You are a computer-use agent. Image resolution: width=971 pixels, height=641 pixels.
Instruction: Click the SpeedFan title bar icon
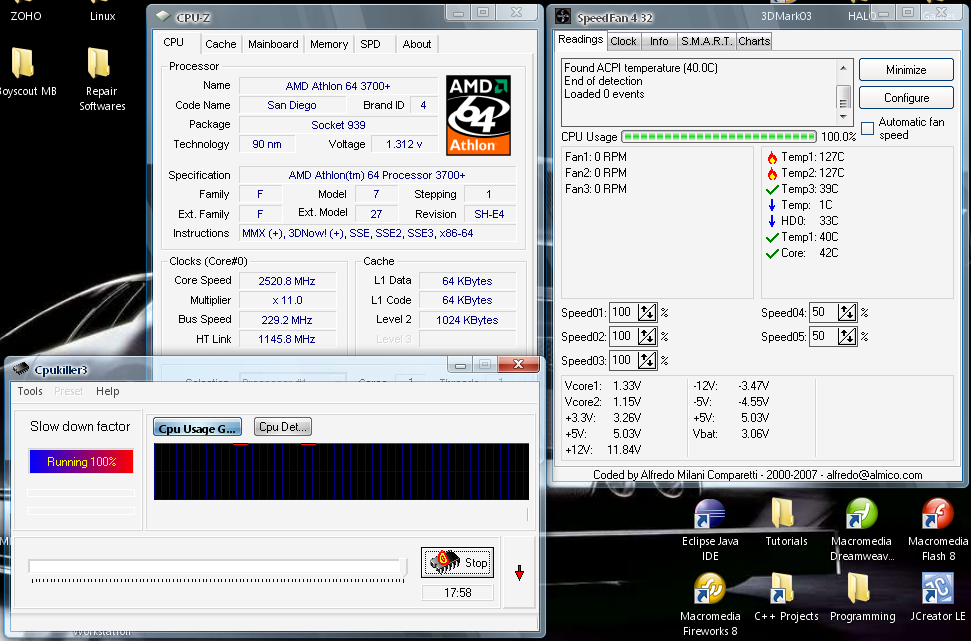[x=563, y=17]
